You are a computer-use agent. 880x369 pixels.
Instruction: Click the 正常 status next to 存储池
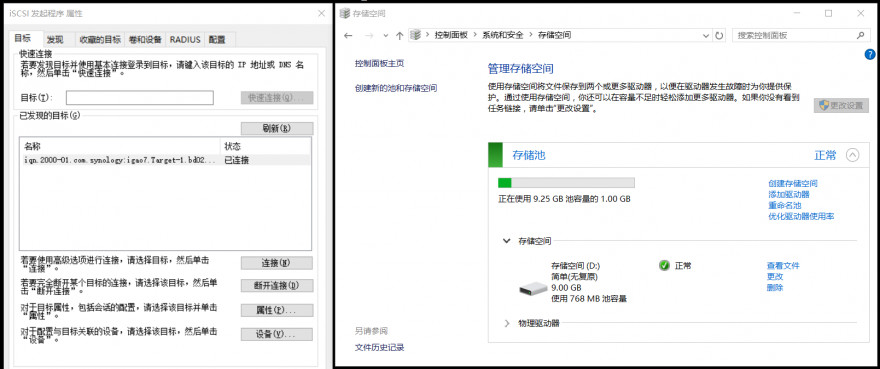click(x=825, y=156)
